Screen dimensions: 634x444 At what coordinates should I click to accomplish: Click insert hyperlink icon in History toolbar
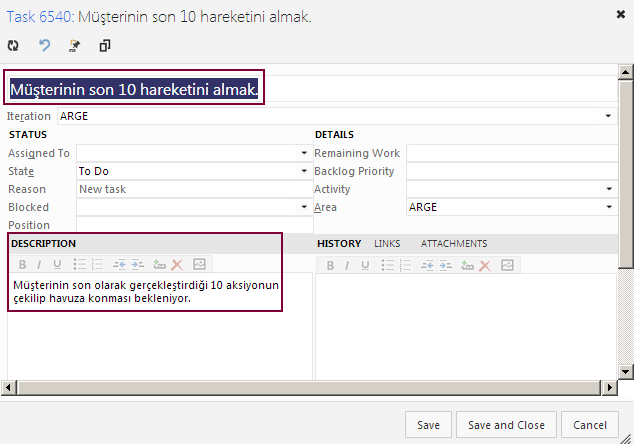[x=467, y=265]
